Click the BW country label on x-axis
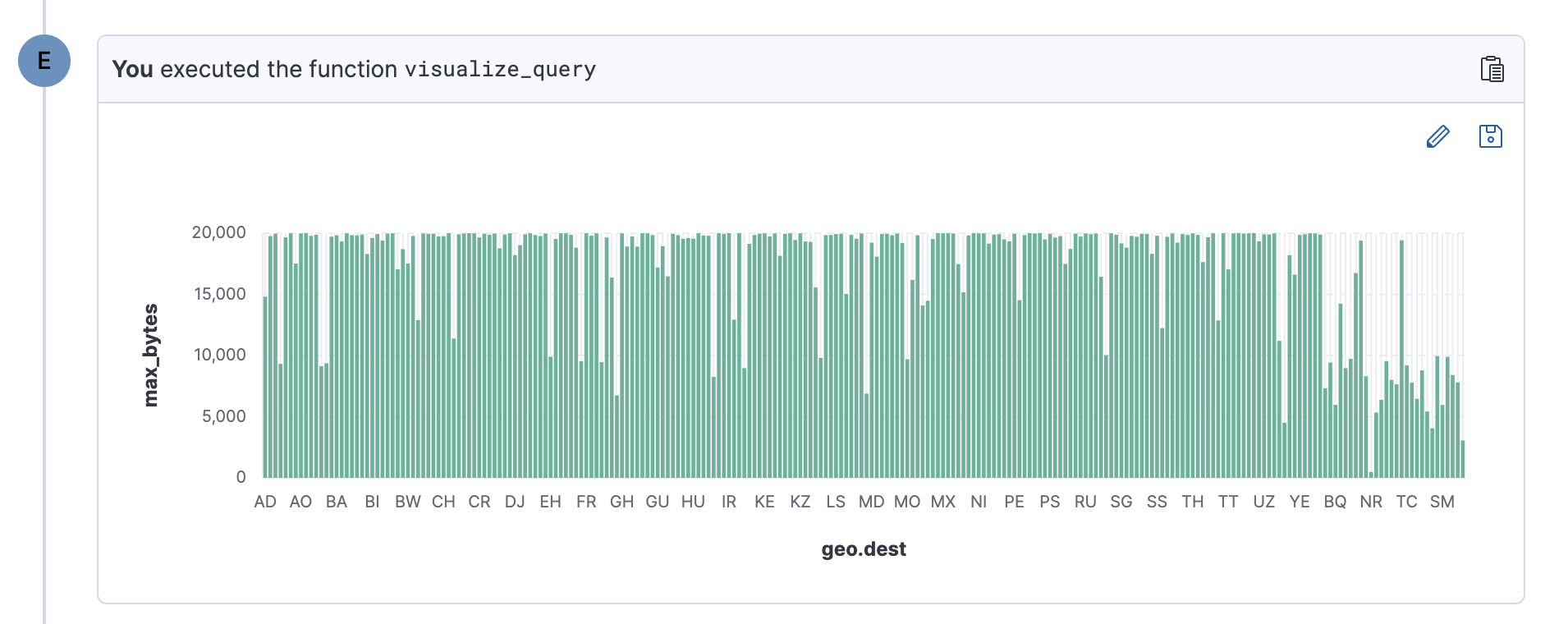 point(407,502)
